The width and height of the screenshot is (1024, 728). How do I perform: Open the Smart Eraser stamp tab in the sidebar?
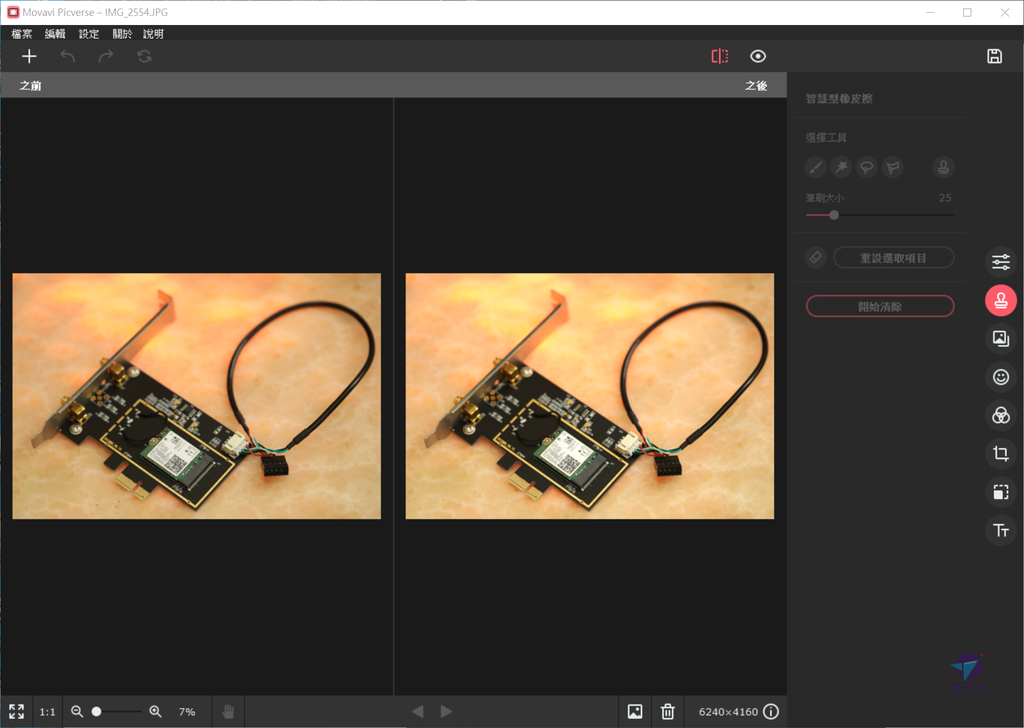[x=1000, y=300]
